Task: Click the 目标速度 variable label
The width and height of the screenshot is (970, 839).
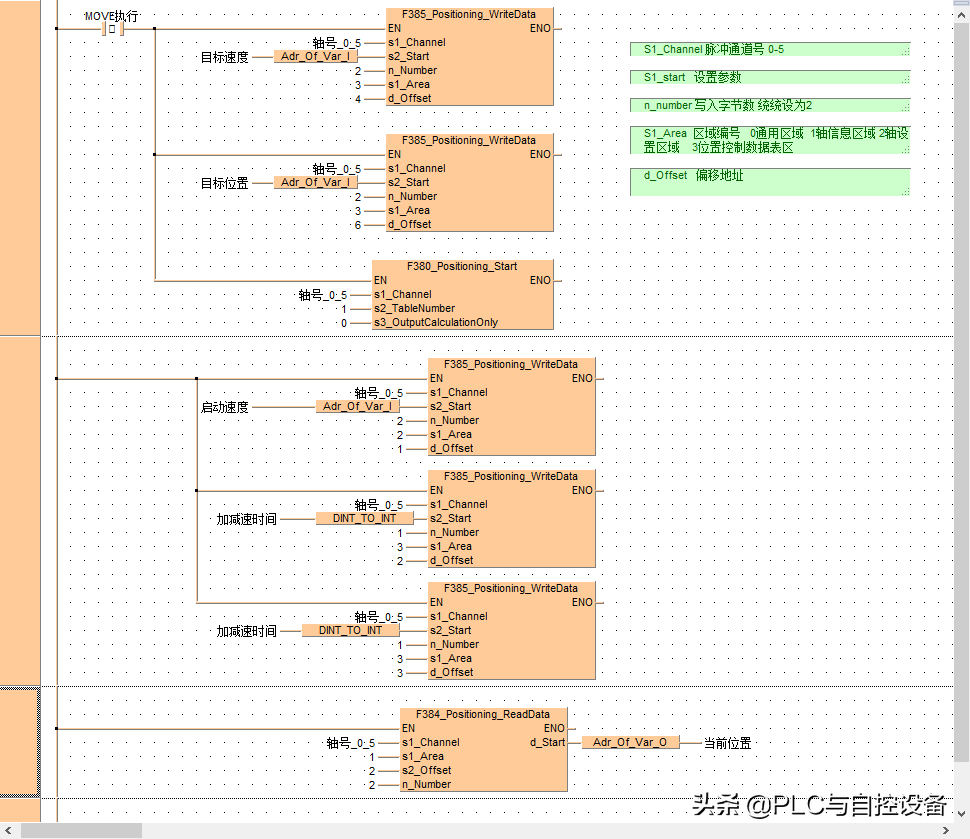Action: [225, 58]
